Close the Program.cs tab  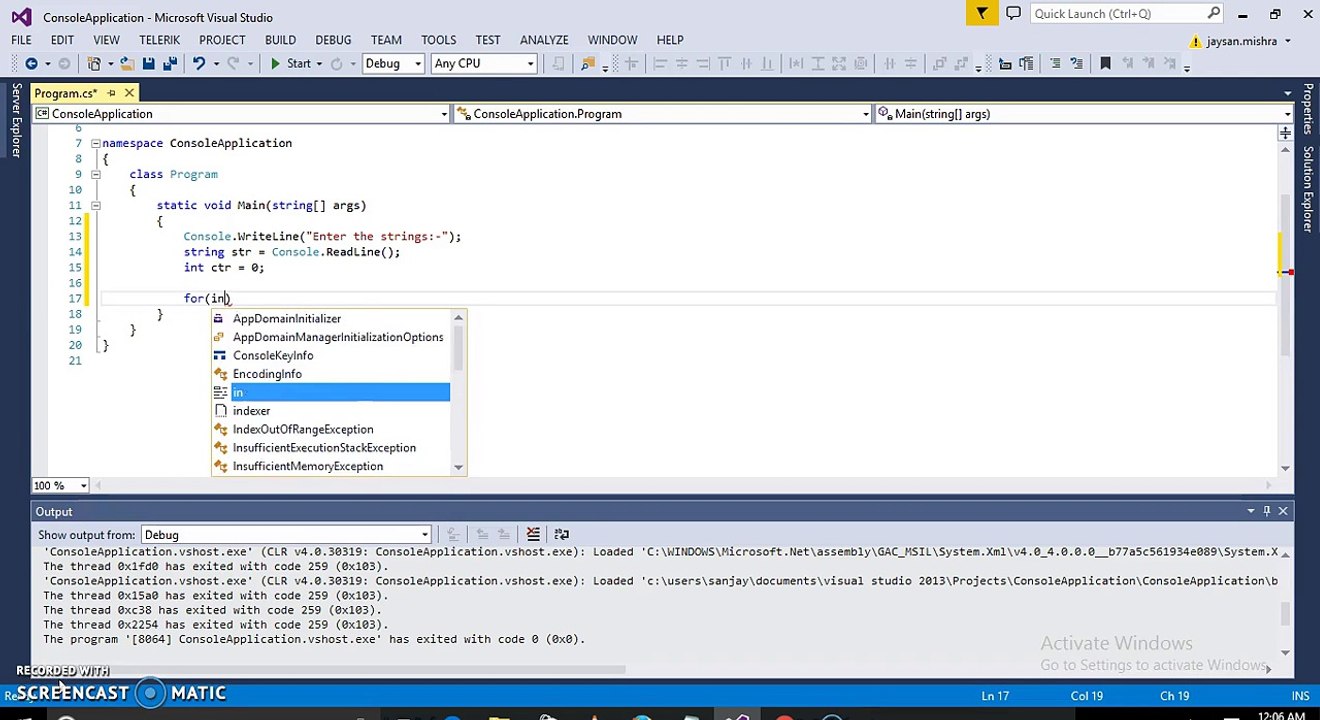(x=129, y=93)
